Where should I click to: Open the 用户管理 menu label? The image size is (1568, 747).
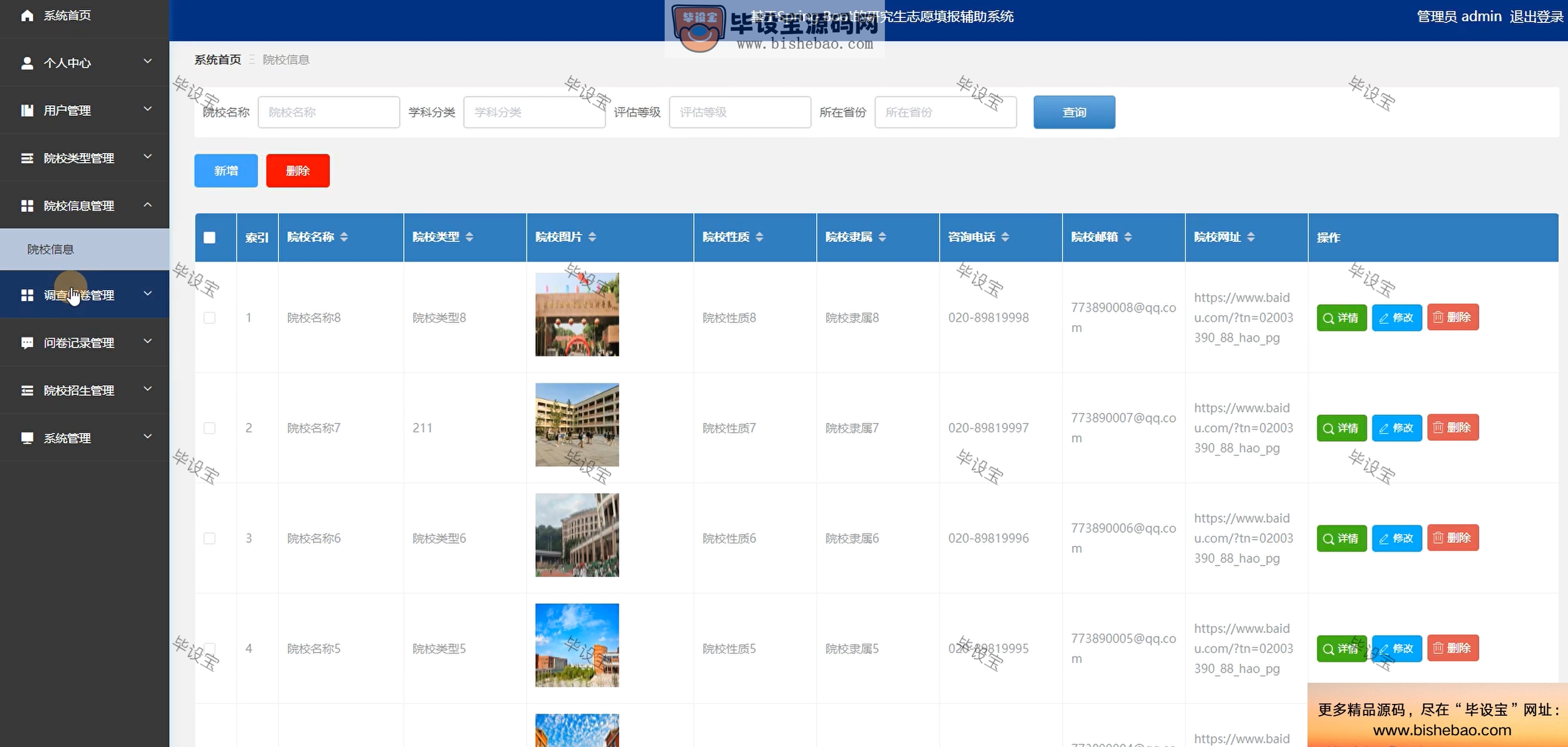(67, 111)
